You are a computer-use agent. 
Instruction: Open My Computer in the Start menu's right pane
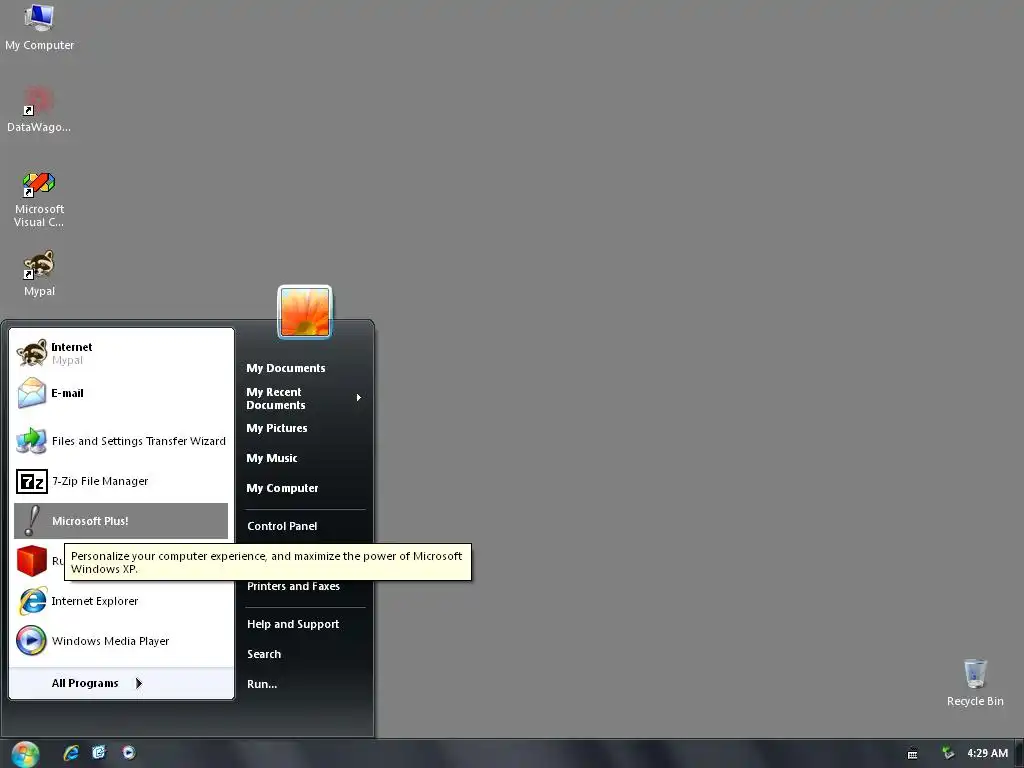tap(305, 488)
